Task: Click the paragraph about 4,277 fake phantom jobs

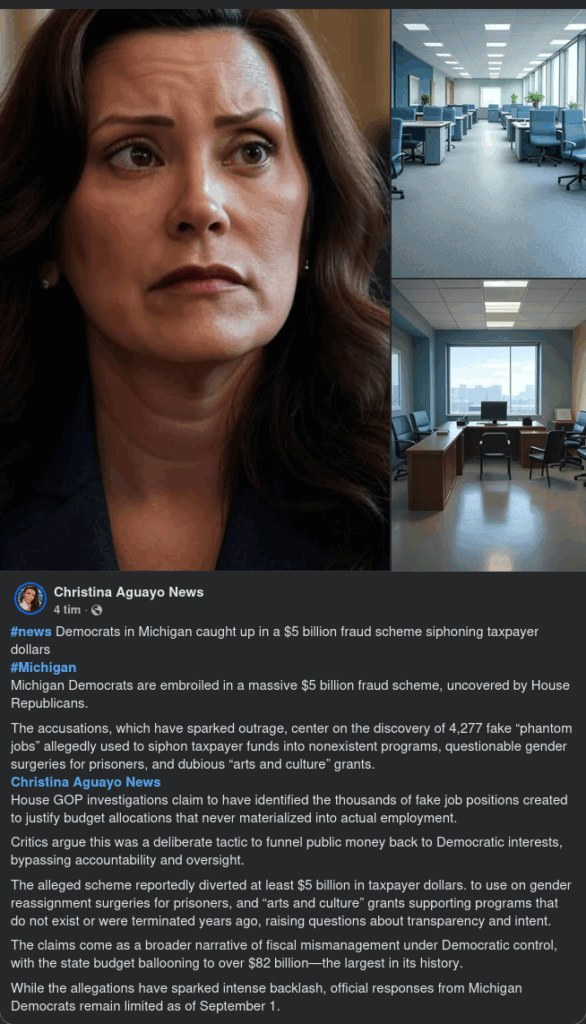Action: [291, 746]
